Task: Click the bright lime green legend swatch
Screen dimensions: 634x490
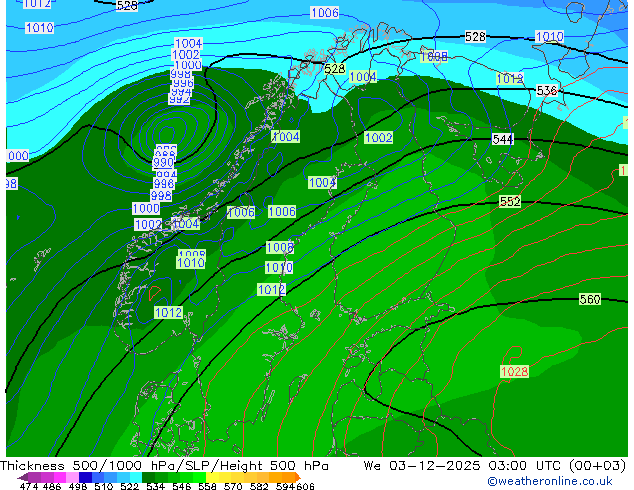Action: pos(200,477)
